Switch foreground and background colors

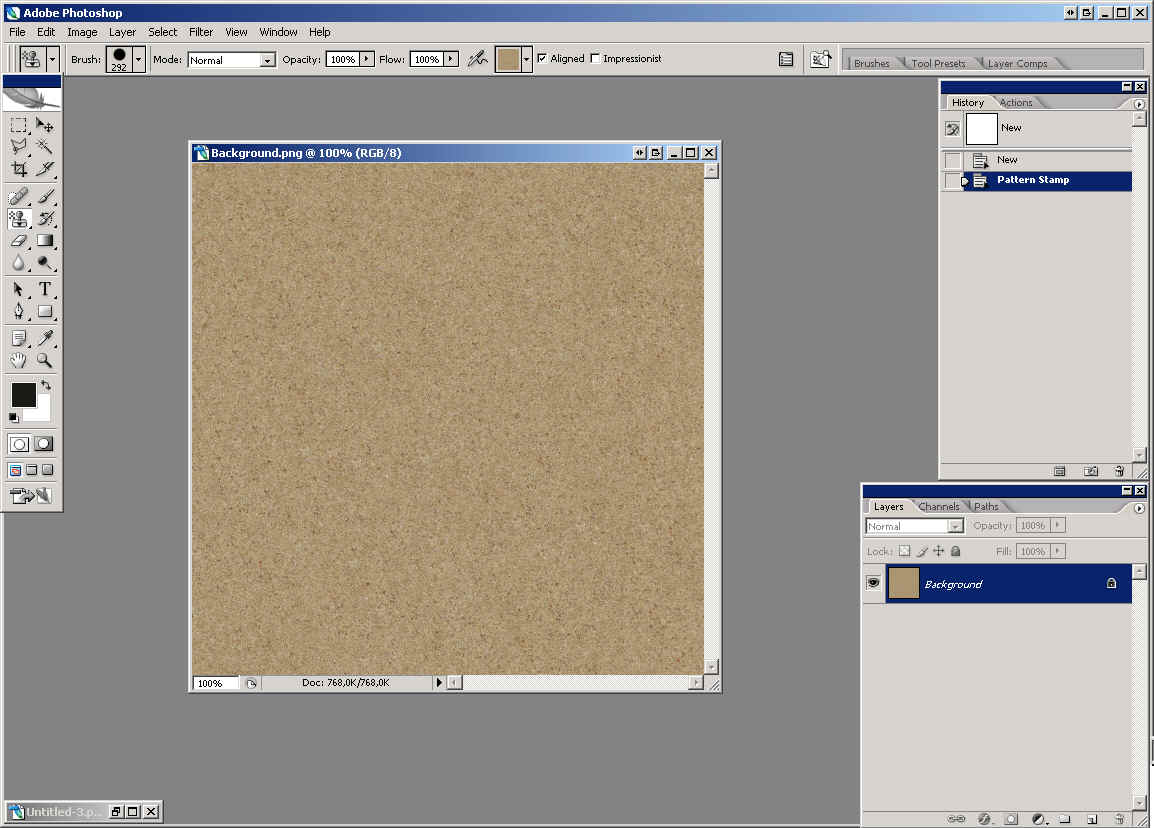coord(46,385)
